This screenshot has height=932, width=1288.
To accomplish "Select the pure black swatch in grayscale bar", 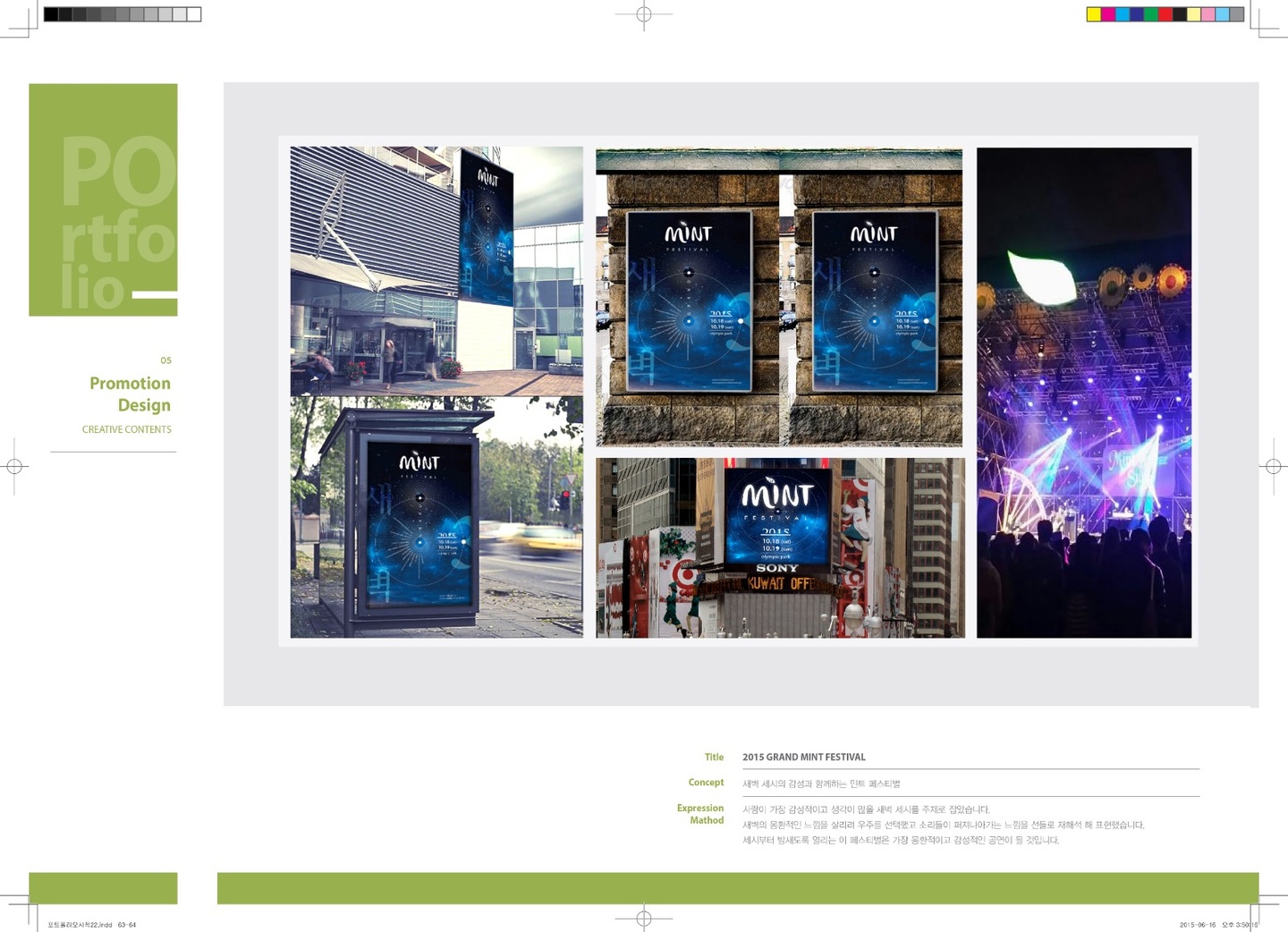I will pyautogui.click(x=51, y=14).
